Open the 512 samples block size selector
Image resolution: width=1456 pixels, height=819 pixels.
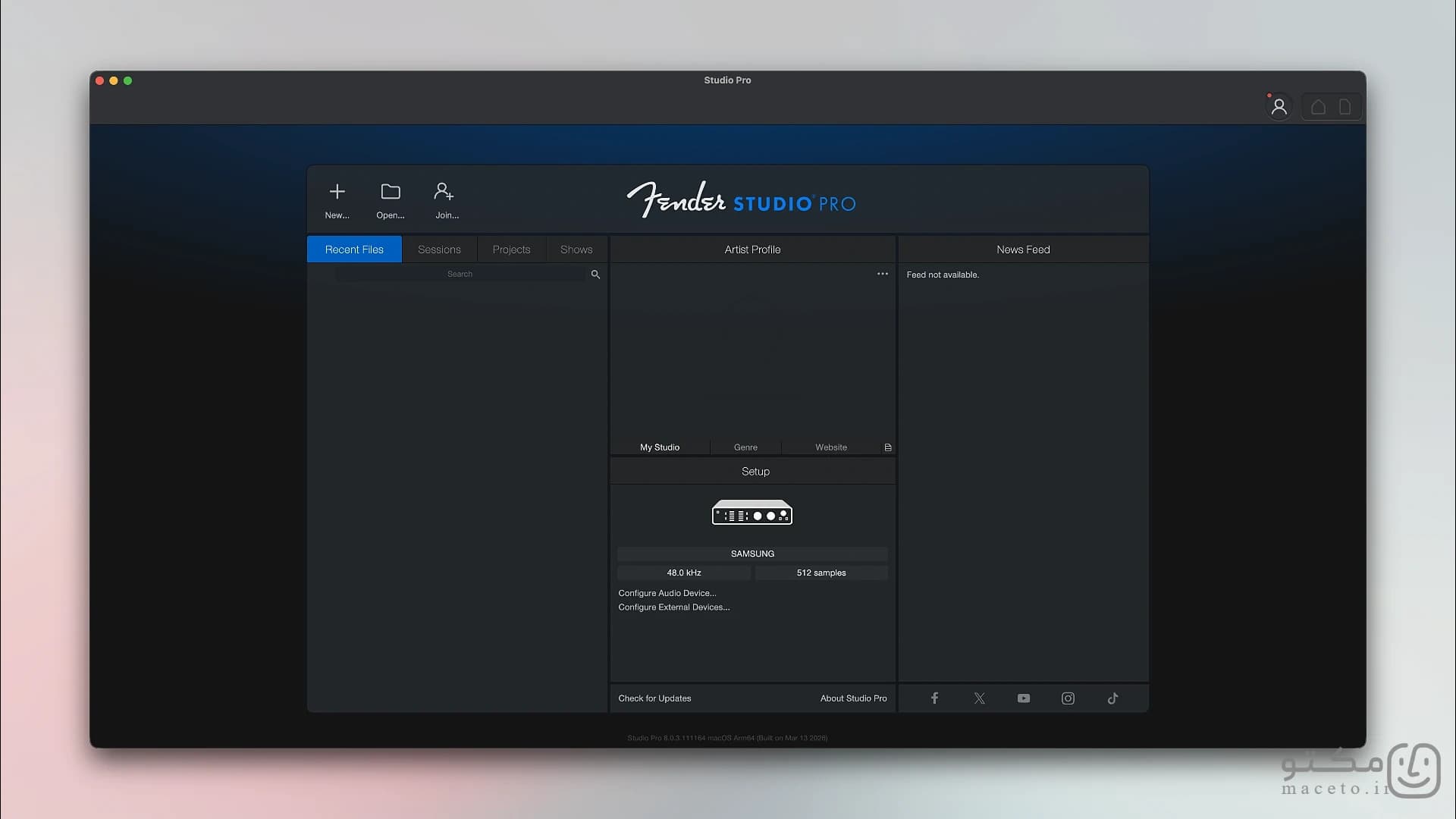click(x=821, y=573)
